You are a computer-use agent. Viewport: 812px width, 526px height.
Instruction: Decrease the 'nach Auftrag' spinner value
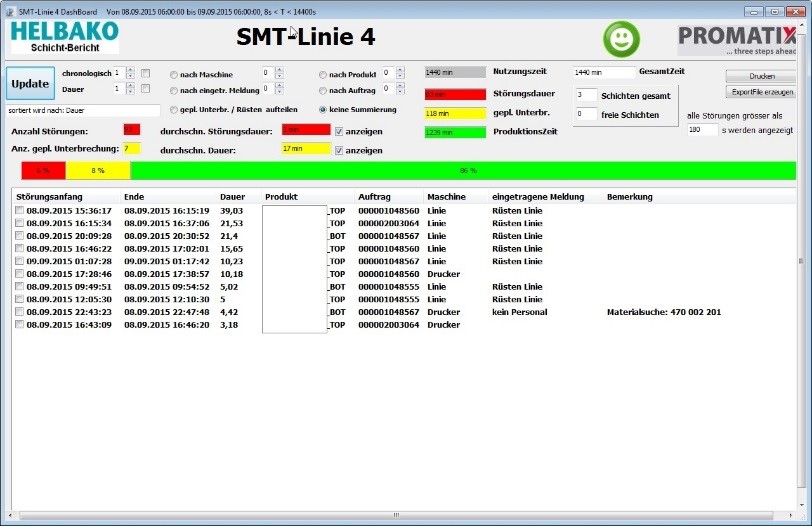tap(399, 93)
